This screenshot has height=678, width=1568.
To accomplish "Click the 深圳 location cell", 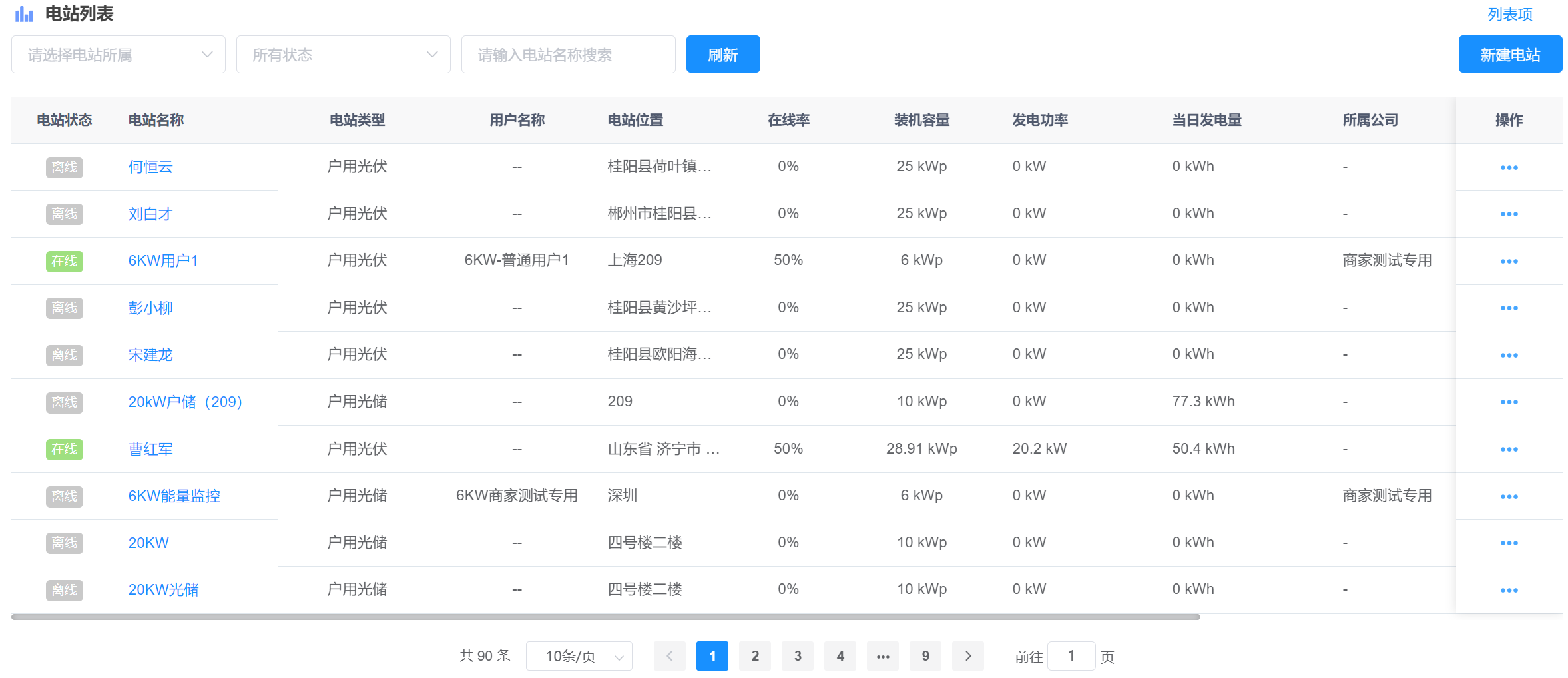I will 623,495.
